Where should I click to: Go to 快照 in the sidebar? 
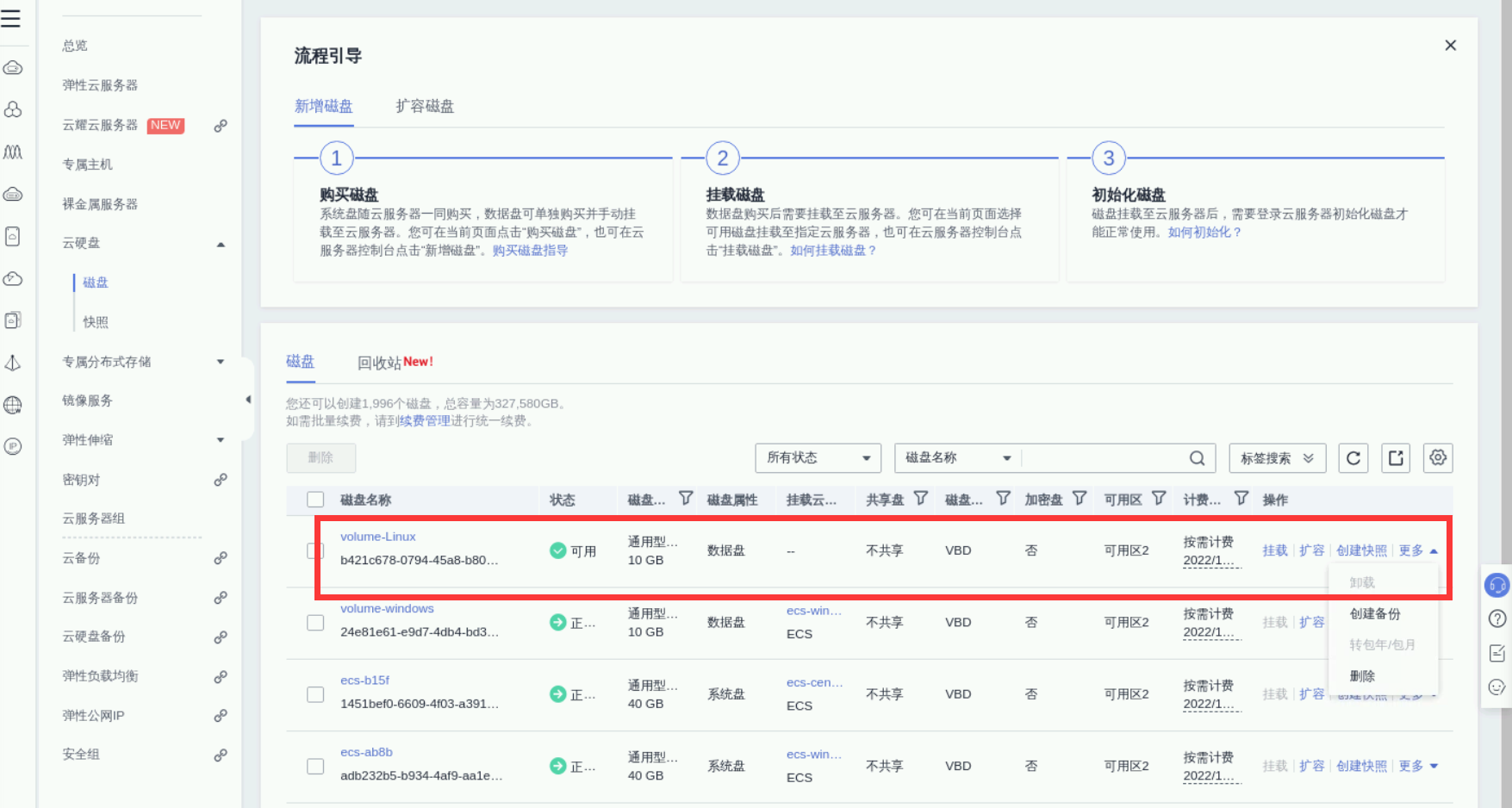[x=96, y=322]
